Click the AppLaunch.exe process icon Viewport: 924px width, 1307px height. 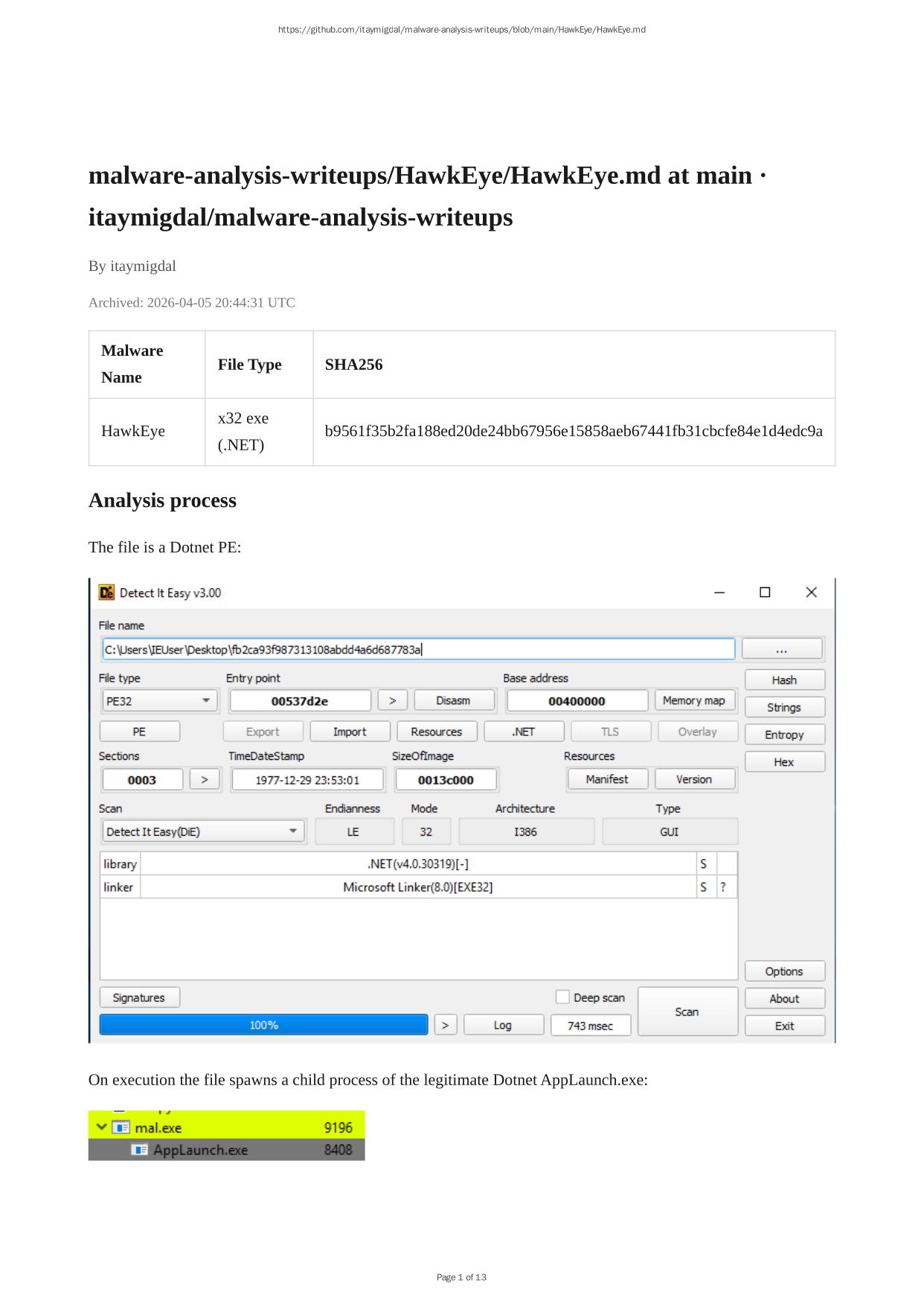point(139,1150)
